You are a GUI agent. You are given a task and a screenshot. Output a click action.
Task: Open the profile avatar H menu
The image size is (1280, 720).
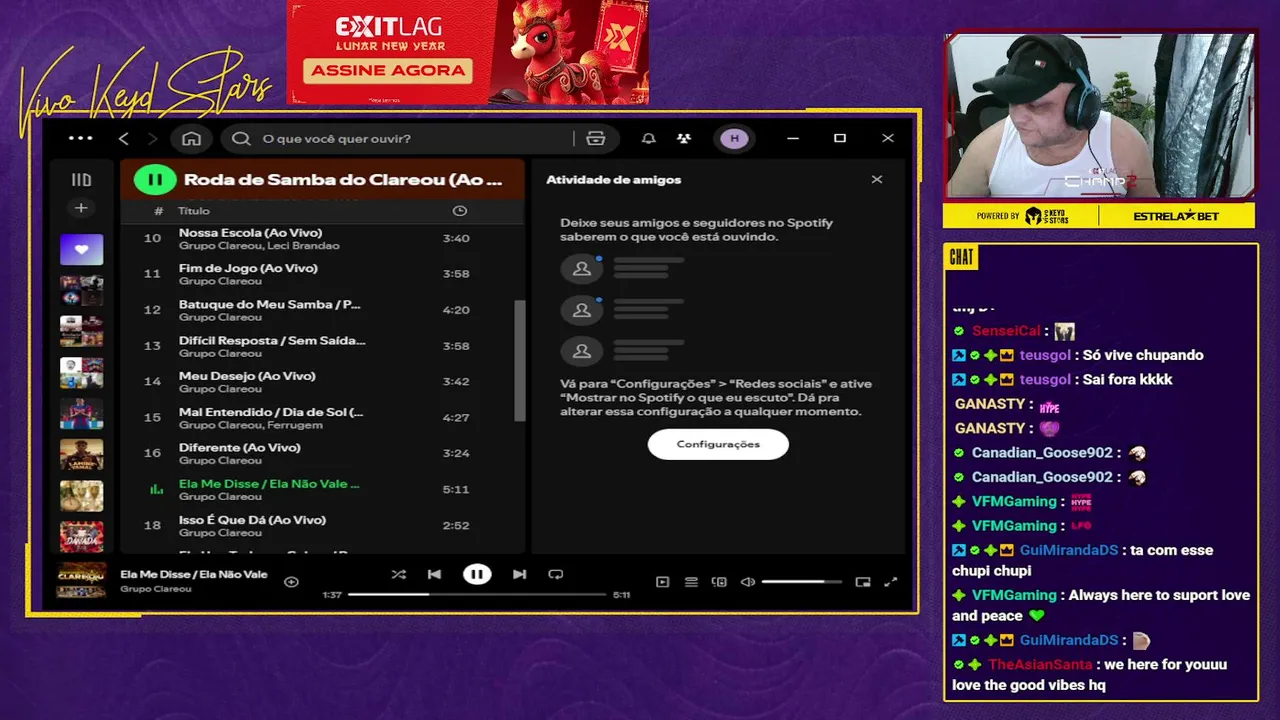click(x=735, y=138)
